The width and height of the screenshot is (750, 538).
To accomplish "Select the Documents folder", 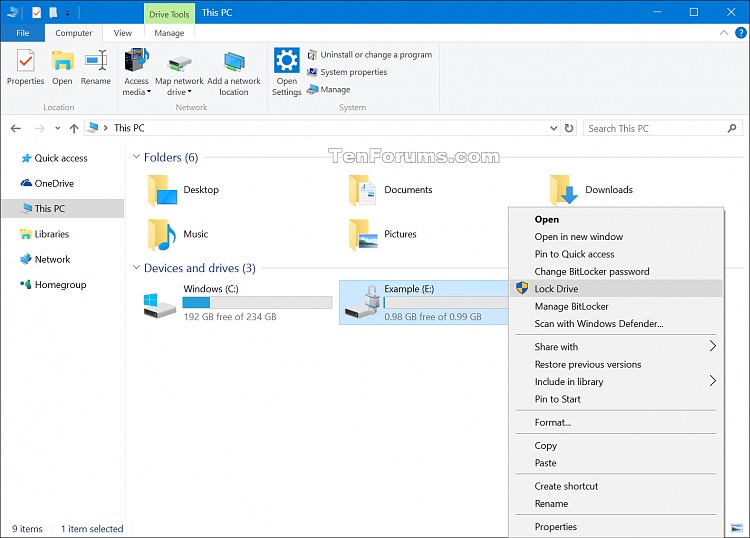I will 391,190.
